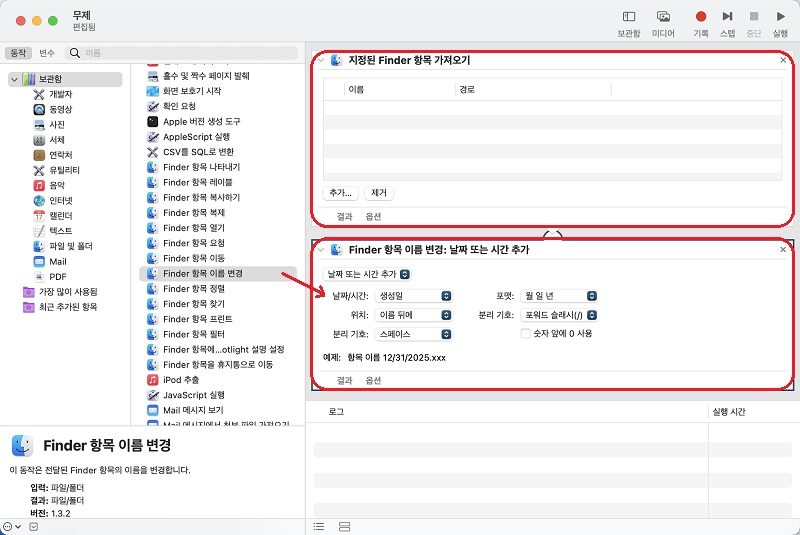Open 옵션 in Finder 항목 이름 변경
This screenshot has width=800, height=535.
pyautogui.click(x=373, y=380)
